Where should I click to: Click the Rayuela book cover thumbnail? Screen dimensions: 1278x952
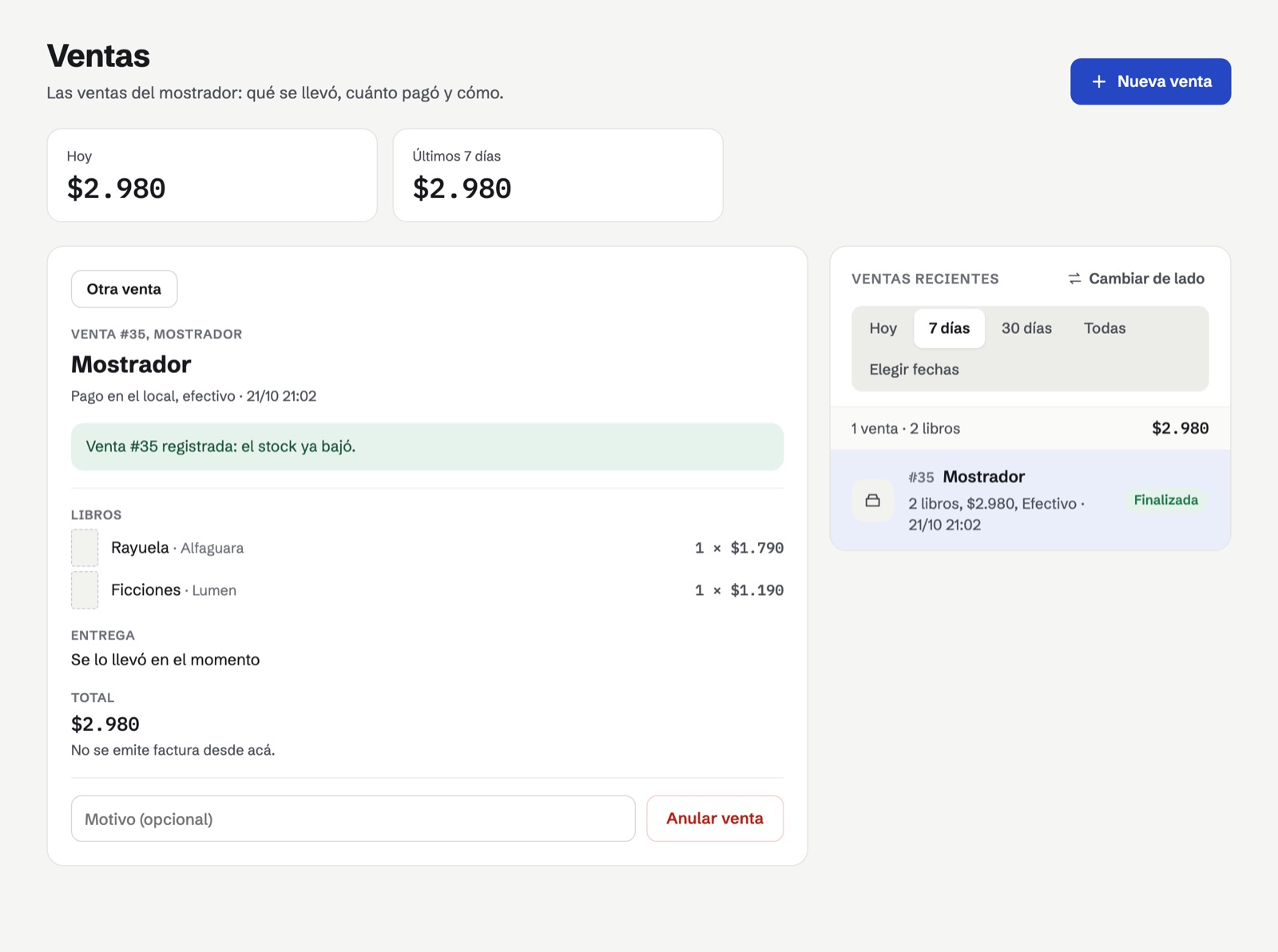[85, 548]
